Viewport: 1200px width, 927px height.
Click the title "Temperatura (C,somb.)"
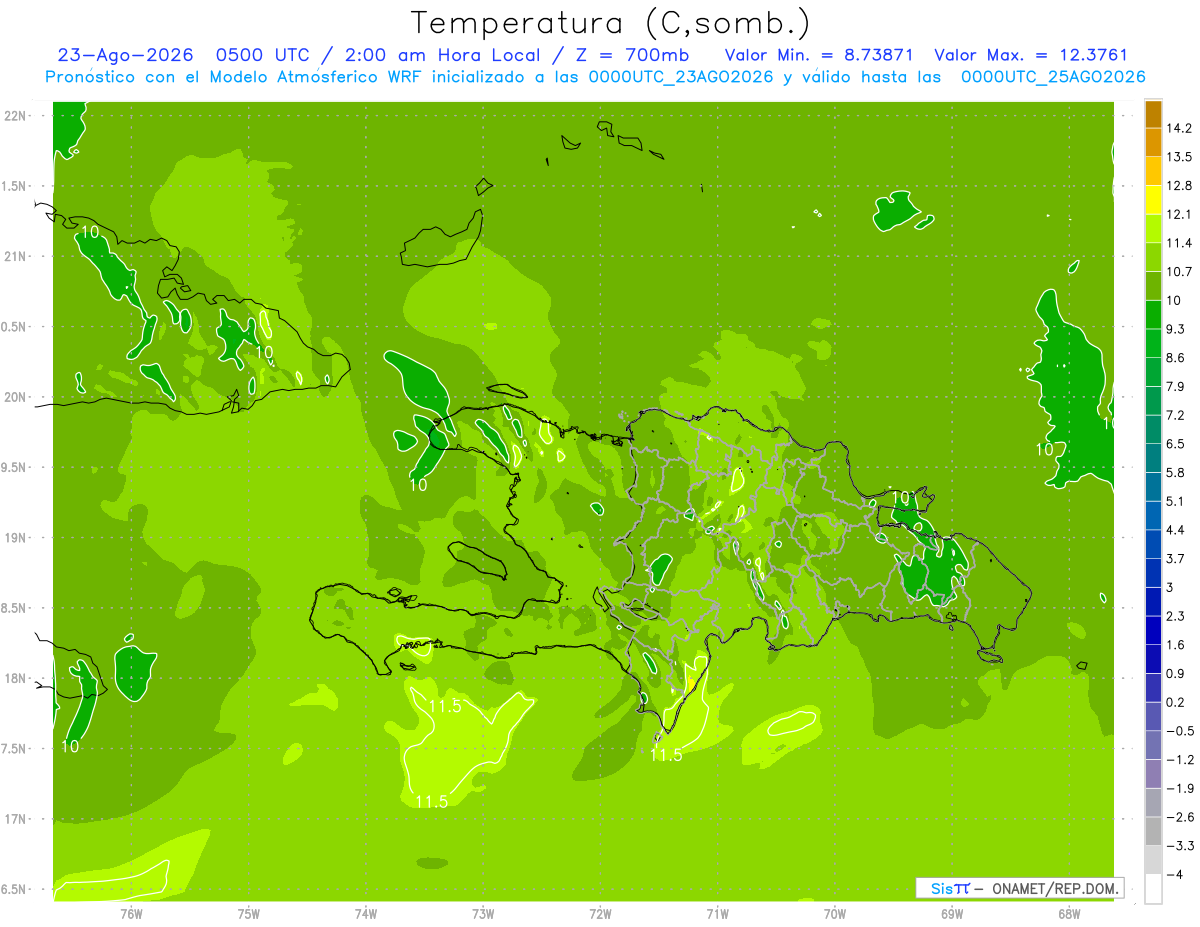(x=610, y=23)
